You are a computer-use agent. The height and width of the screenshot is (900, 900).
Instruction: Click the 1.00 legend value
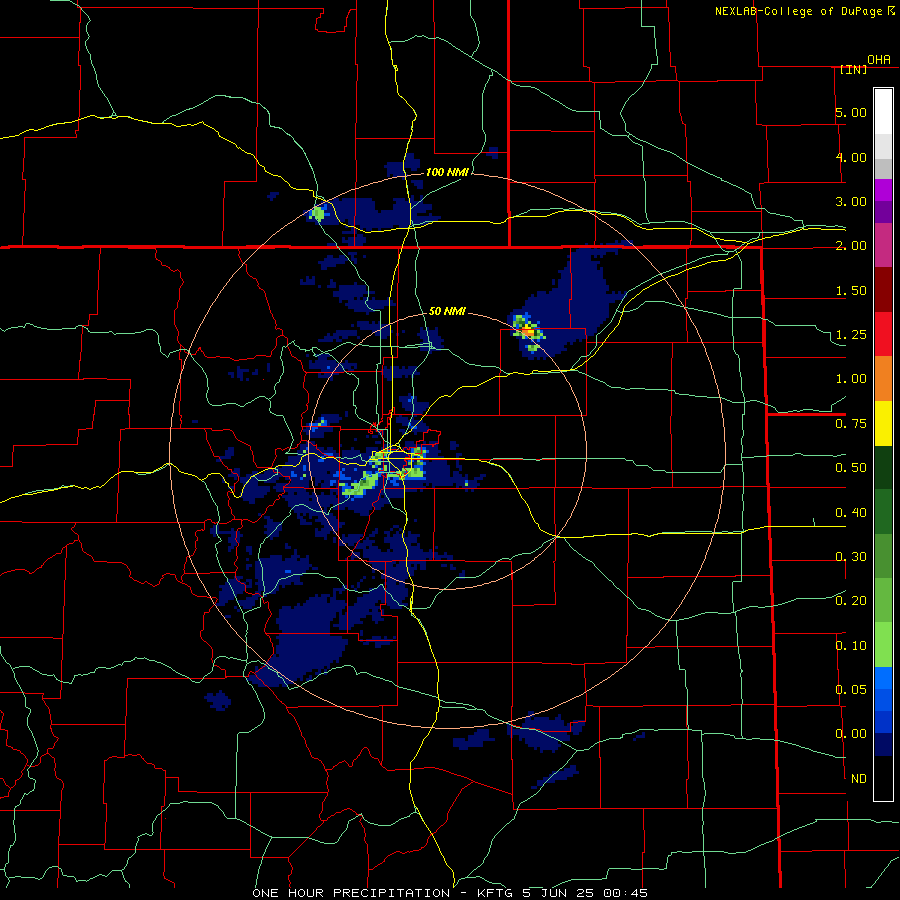(851, 379)
